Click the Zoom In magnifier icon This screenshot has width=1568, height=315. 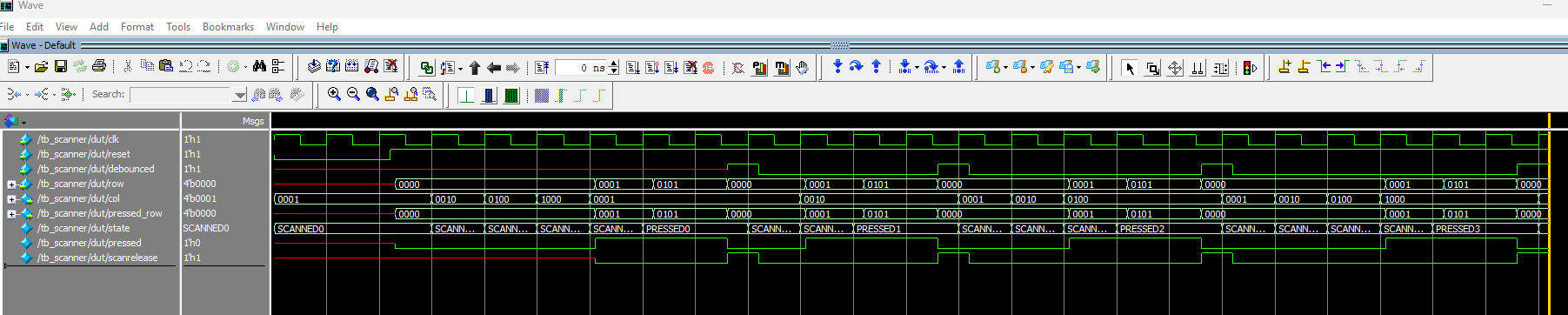tap(334, 94)
